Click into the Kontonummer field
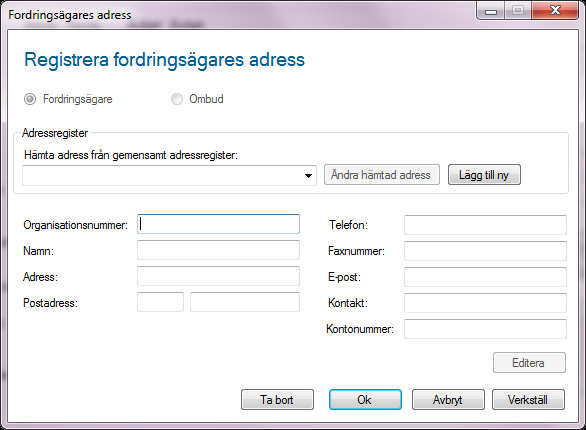Image resolution: width=586 pixels, height=430 pixels. [x=485, y=329]
